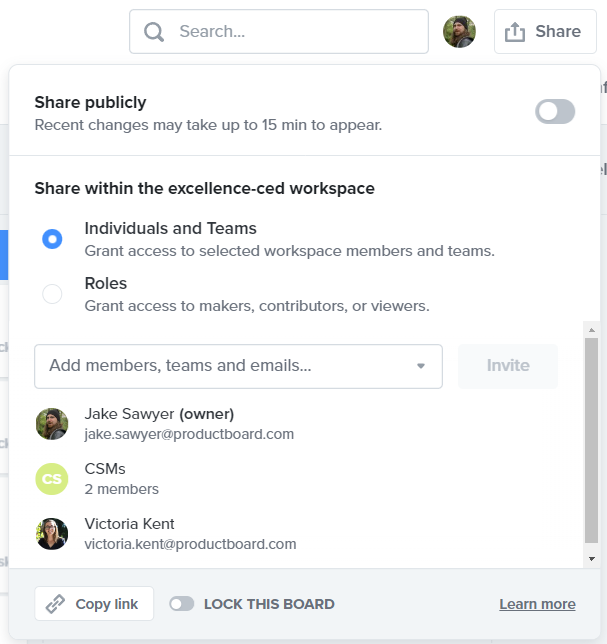Enable the Share publicly toggle
The height and width of the screenshot is (644, 607).
pos(555,111)
